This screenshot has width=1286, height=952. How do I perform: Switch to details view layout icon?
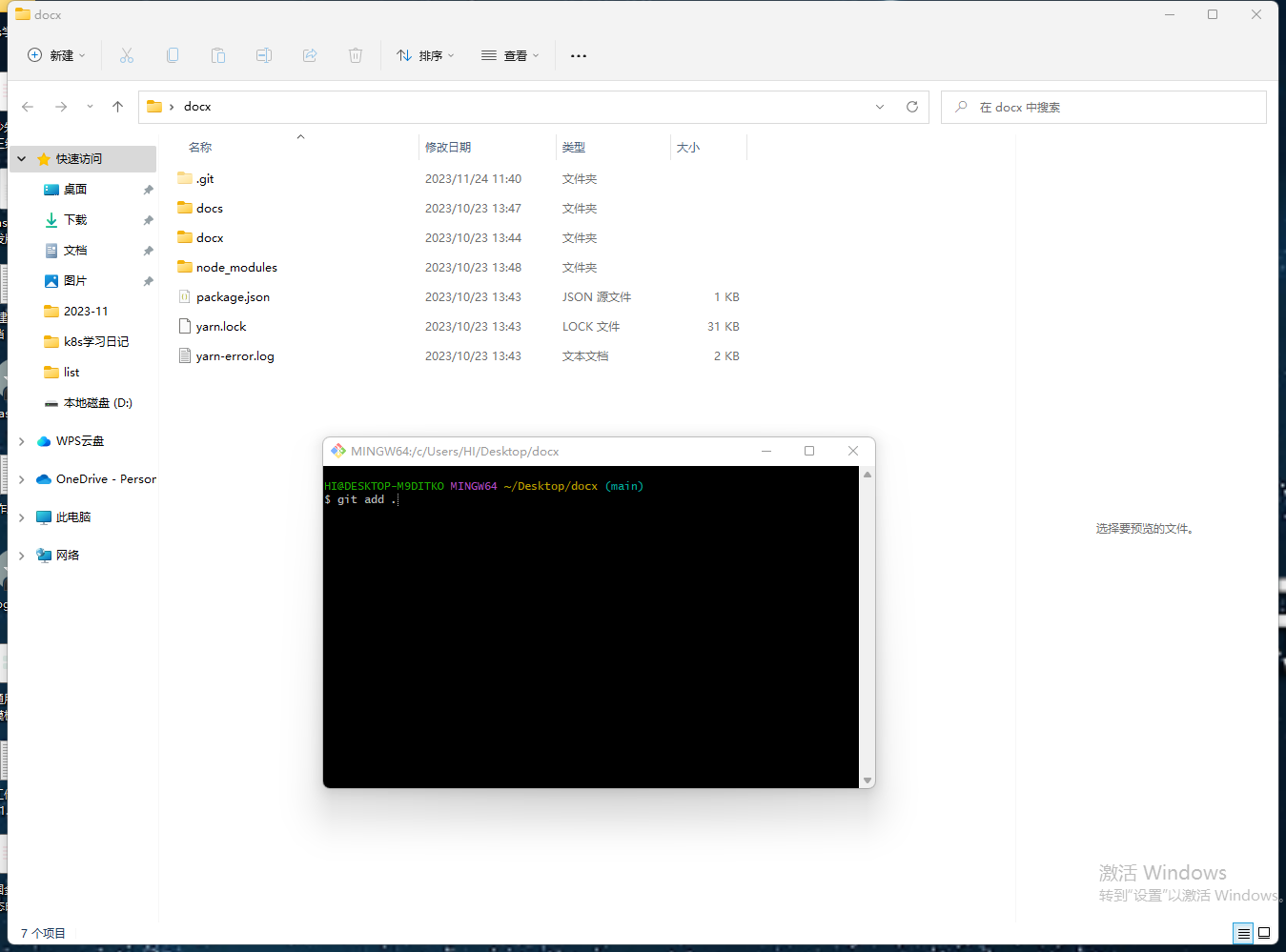[x=1243, y=933]
